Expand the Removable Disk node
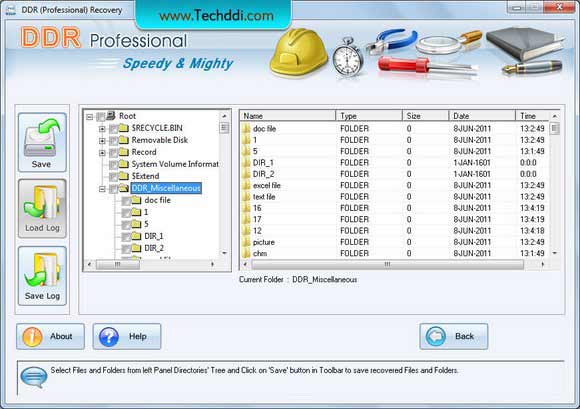The image size is (580, 409). point(102,141)
